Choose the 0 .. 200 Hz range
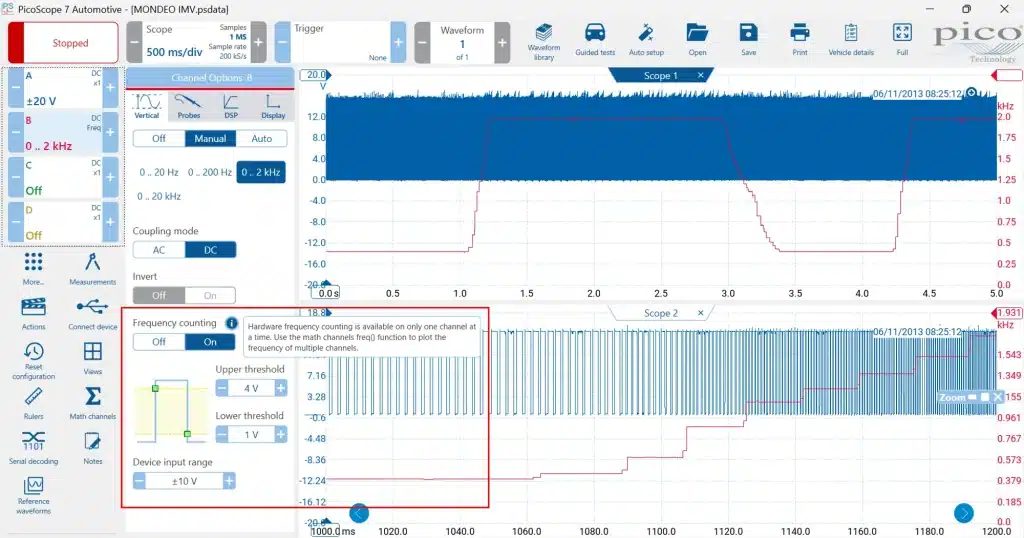Viewport: 1024px width, 538px height. click(x=210, y=172)
